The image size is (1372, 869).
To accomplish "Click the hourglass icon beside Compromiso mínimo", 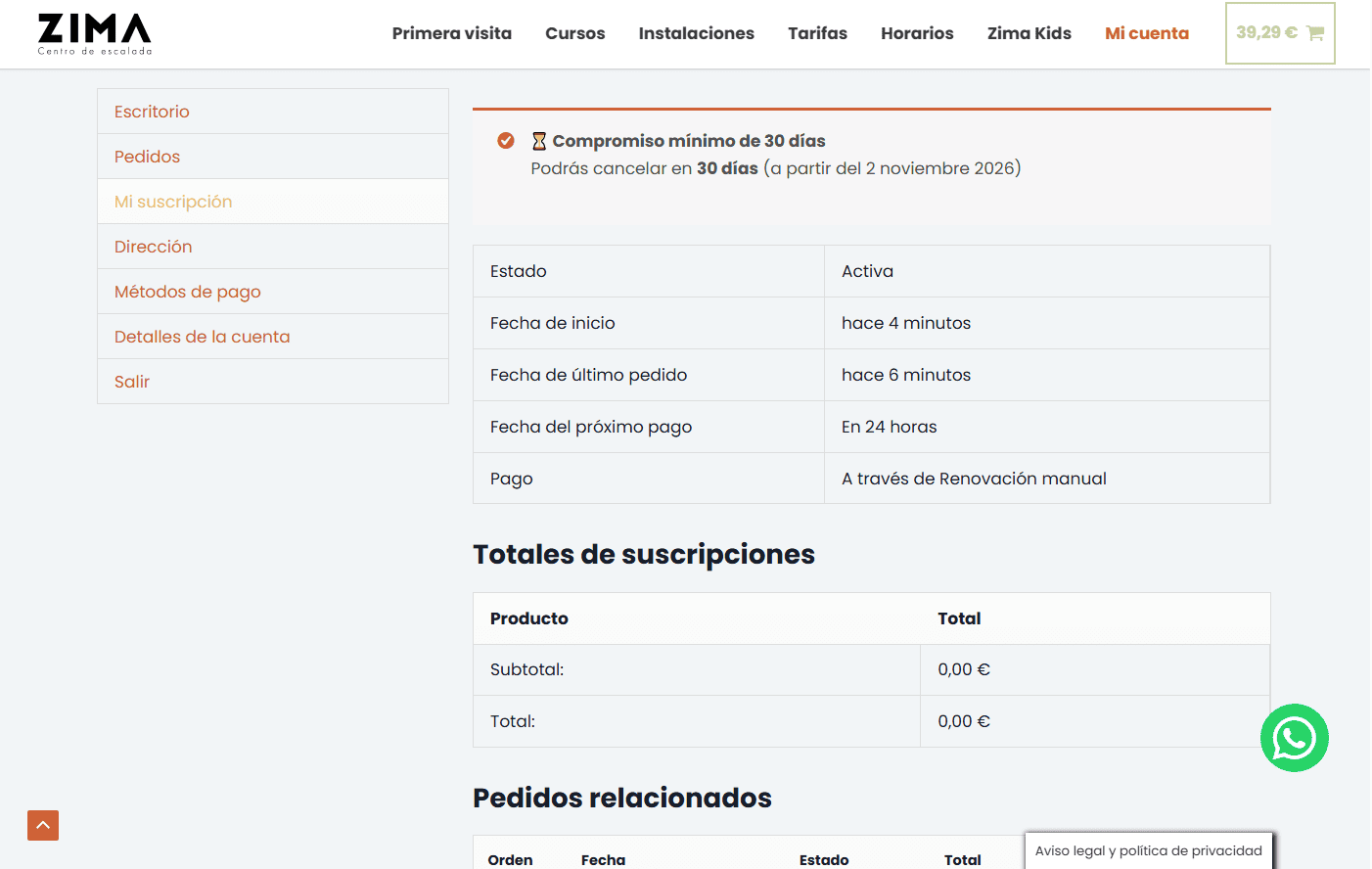I will coord(539,141).
